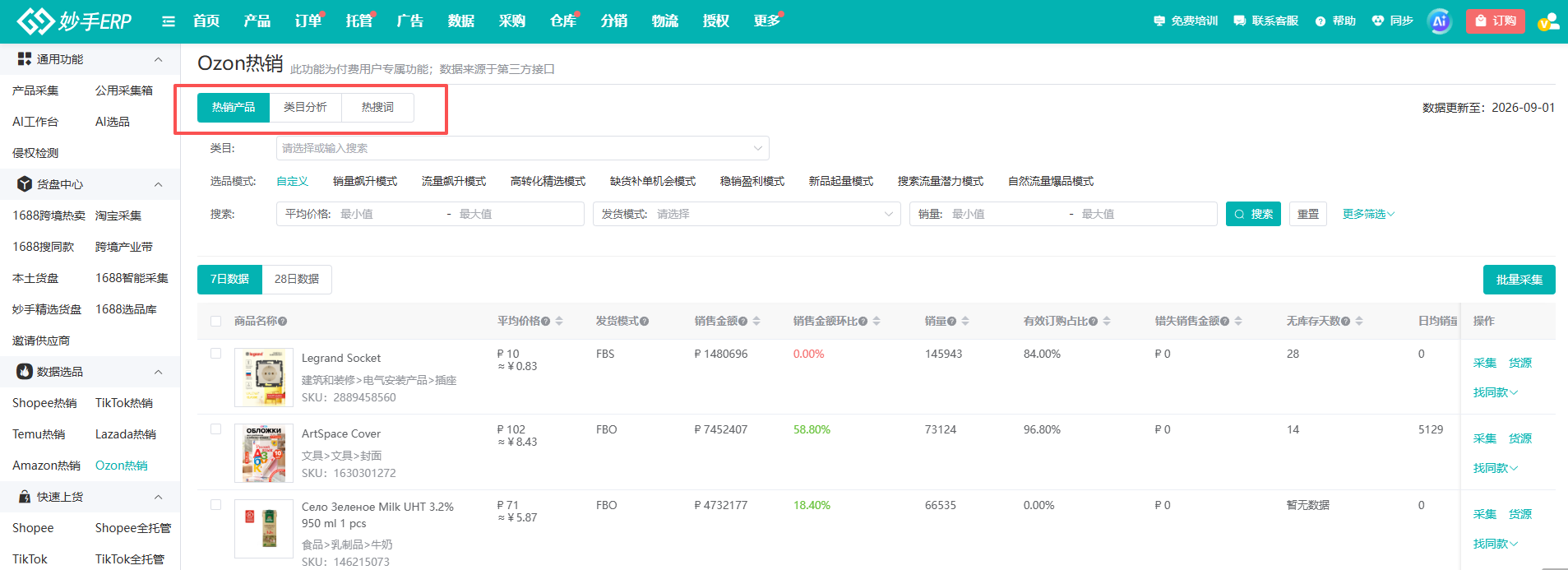This screenshot has width=1568, height=570.
Task: Click the 重置 reset button
Action: click(1308, 214)
